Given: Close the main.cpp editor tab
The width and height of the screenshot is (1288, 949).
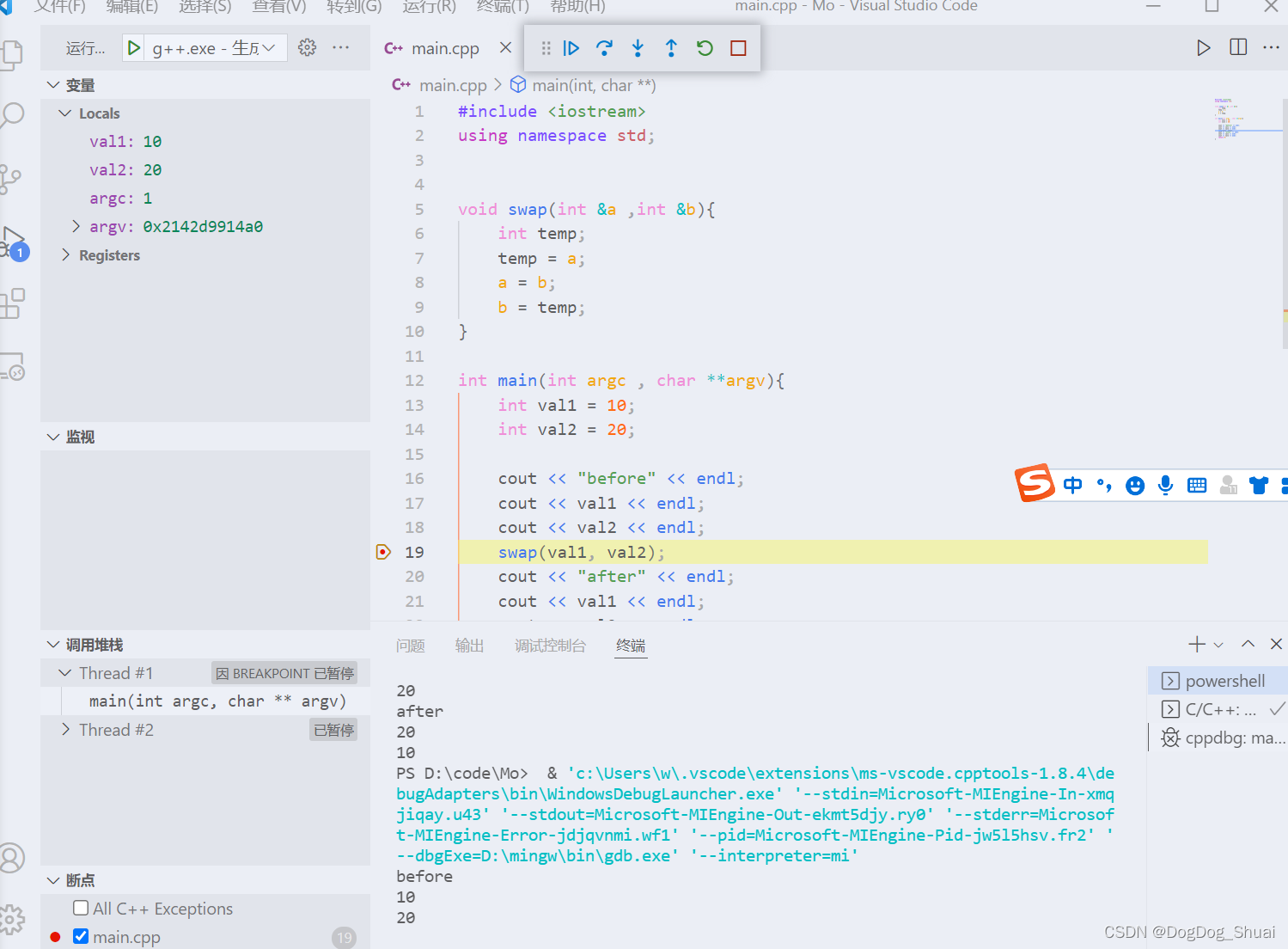Looking at the screenshot, I should click(x=505, y=47).
